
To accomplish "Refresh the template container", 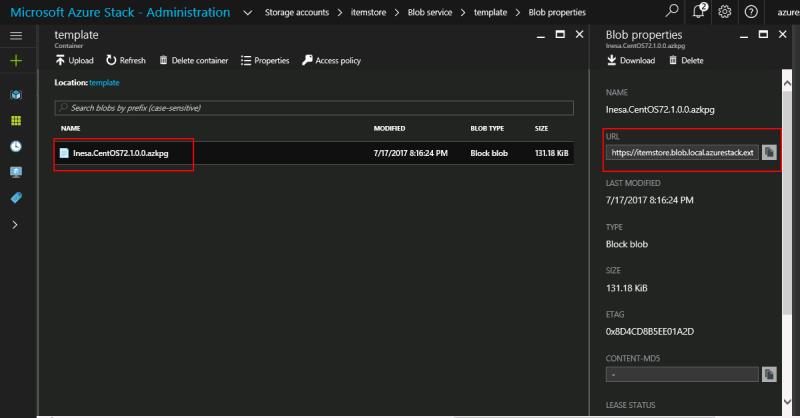I will click(126, 60).
